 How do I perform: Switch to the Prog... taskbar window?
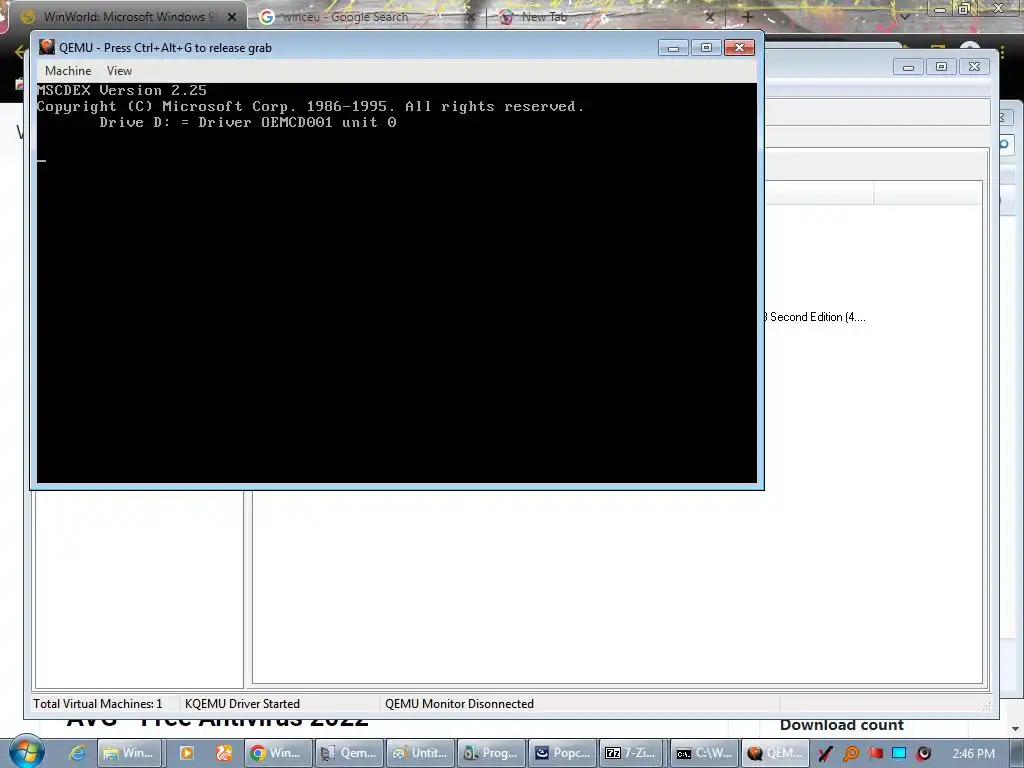pos(490,753)
